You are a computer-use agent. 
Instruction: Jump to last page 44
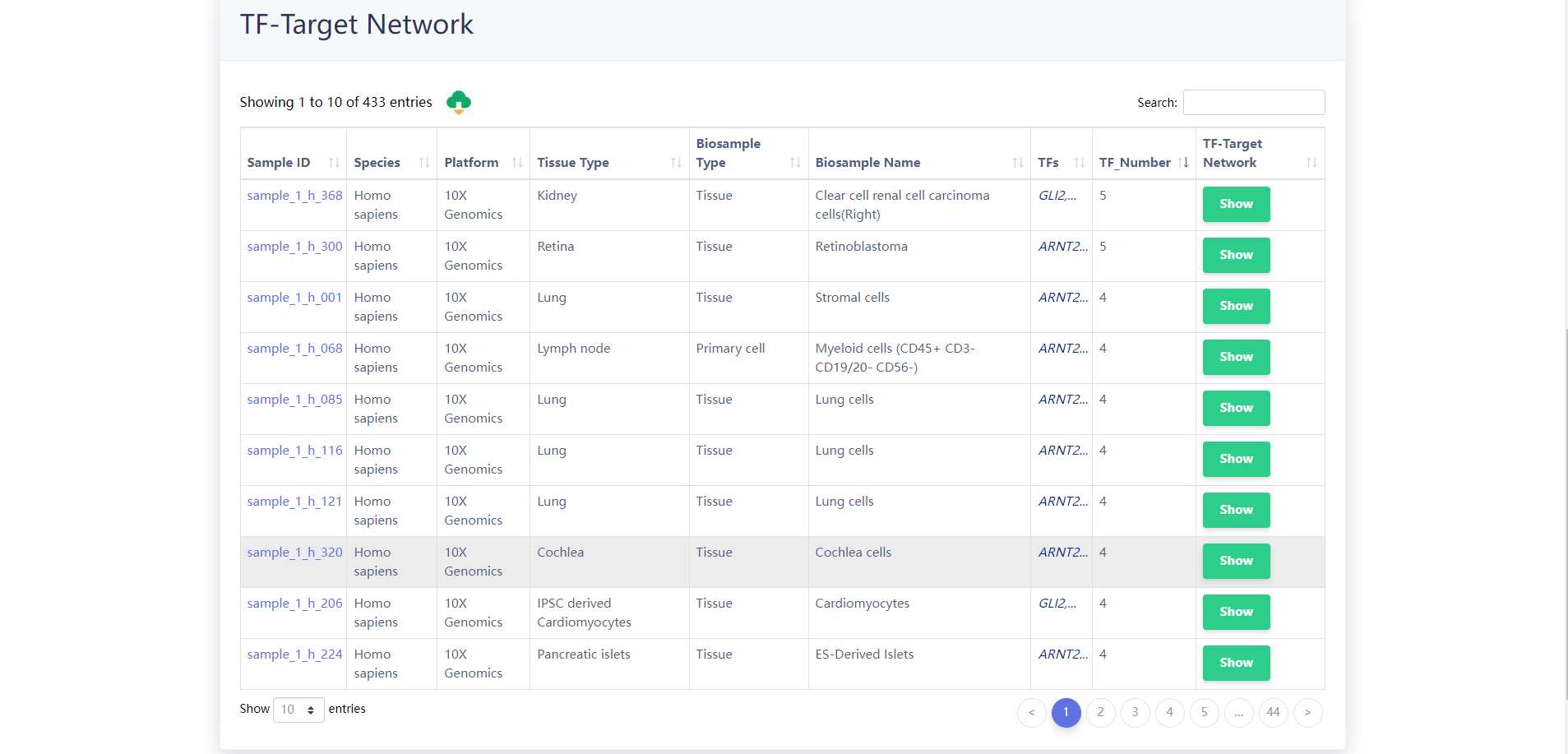click(x=1273, y=712)
